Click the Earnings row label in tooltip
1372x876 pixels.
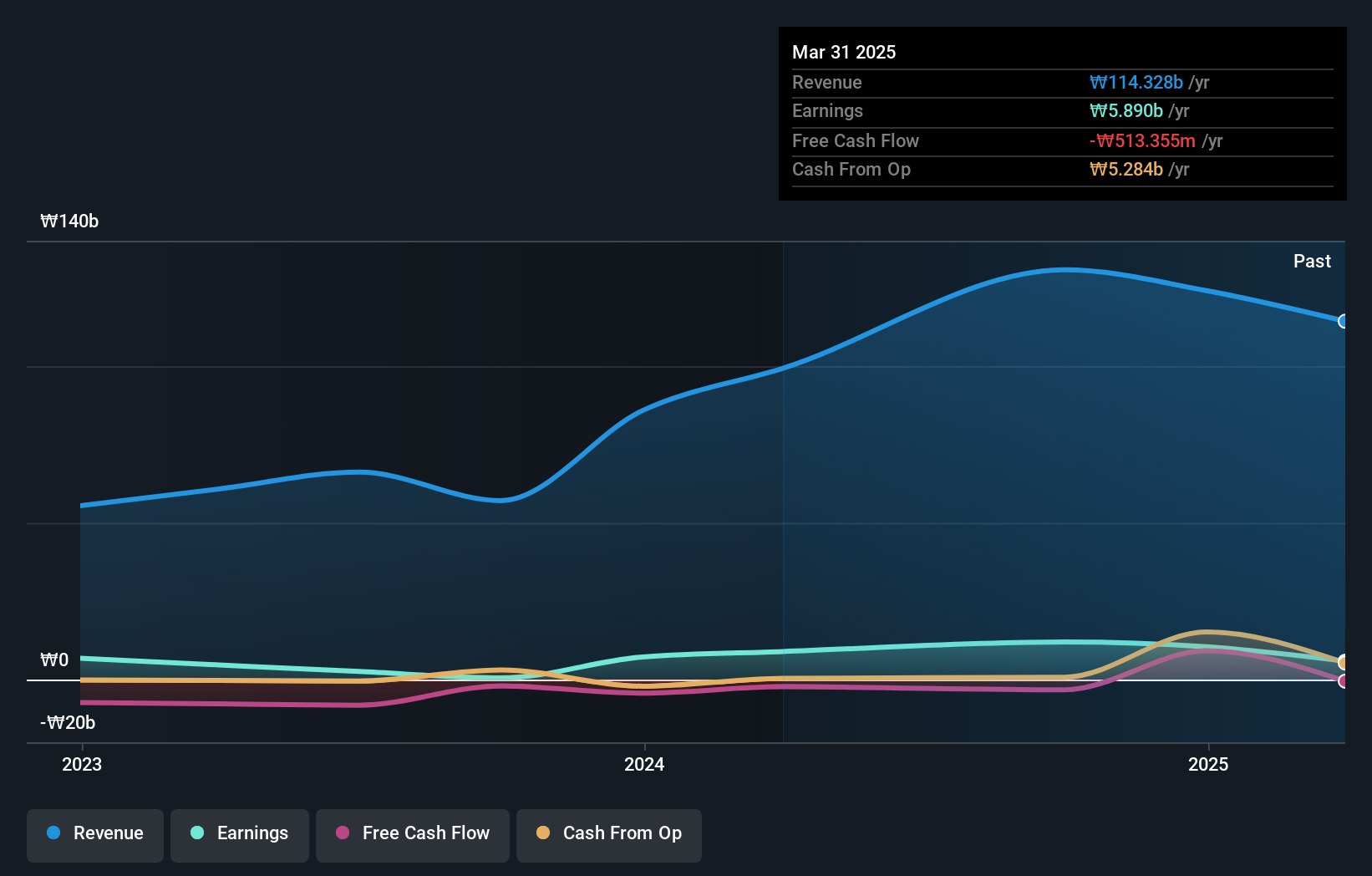tap(827, 110)
